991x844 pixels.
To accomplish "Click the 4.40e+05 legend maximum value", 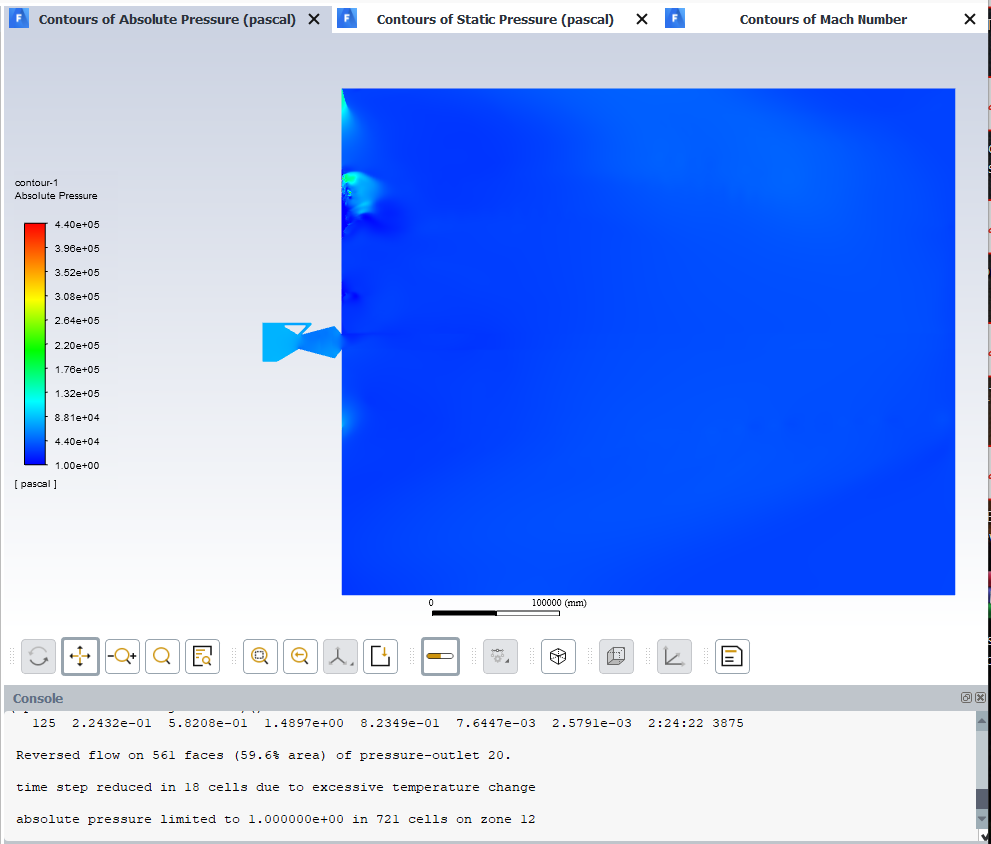I will 76,224.
